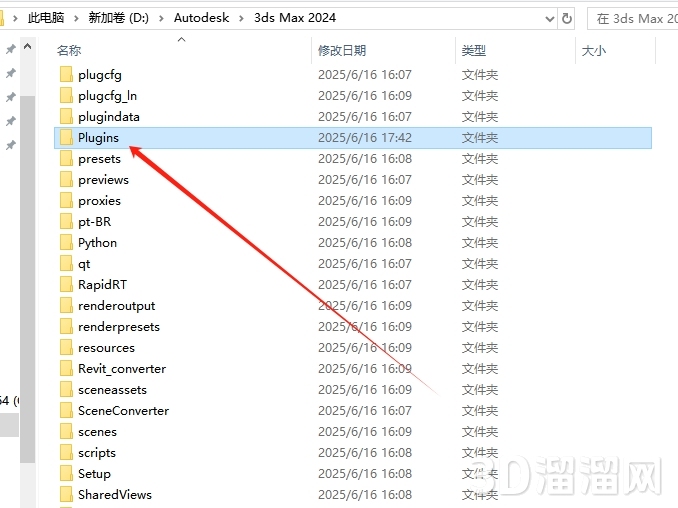Screen dimensions: 678x508
Task: Click the navigation pane scrollbar track
Action: tap(27, 281)
